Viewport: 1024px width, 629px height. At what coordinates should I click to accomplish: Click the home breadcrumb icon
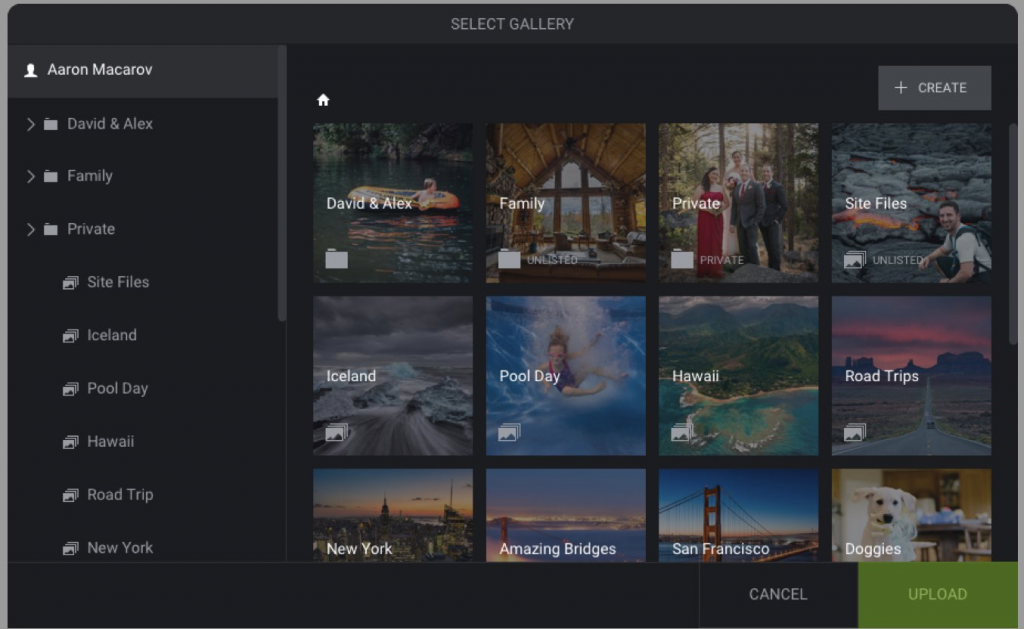[323, 100]
